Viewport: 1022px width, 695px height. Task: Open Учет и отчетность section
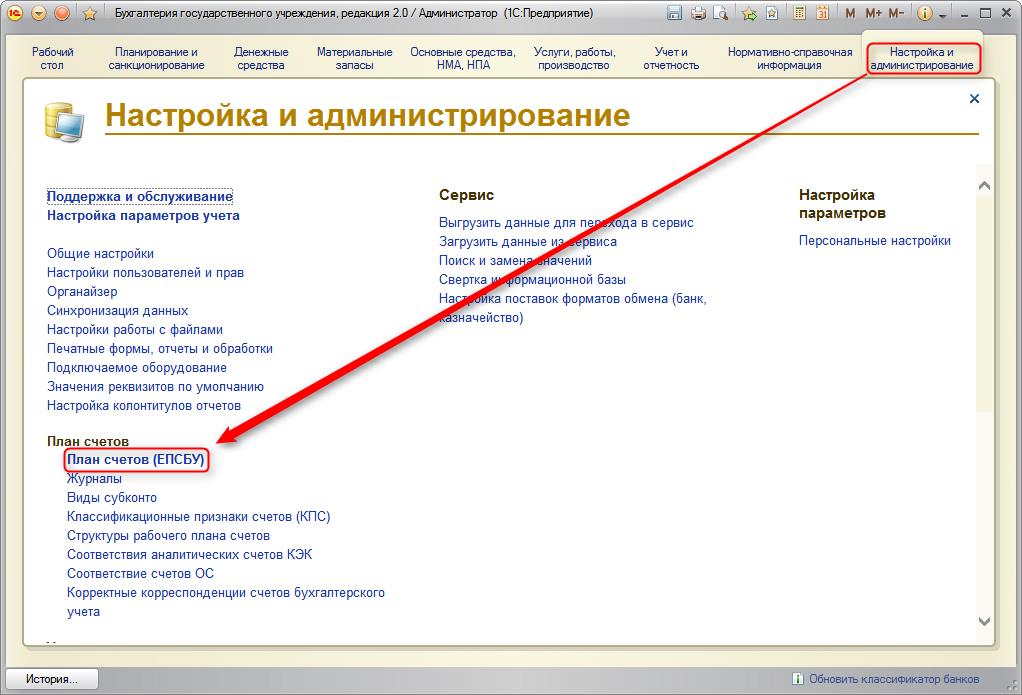pyautogui.click(x=671, y=59)
